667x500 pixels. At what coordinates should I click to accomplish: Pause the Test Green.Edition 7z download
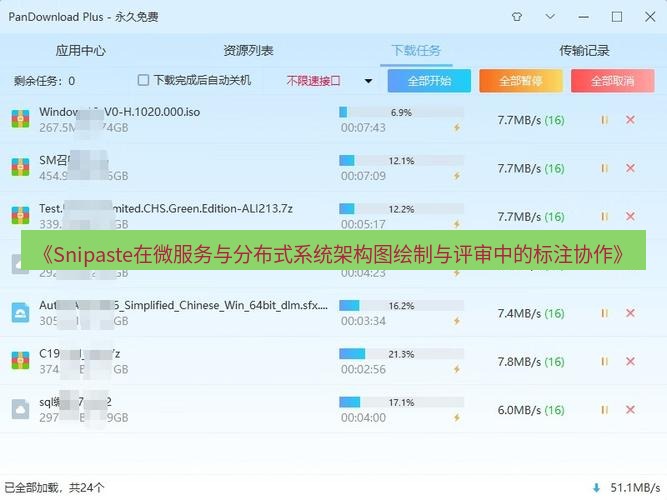[x=604, y=217]
